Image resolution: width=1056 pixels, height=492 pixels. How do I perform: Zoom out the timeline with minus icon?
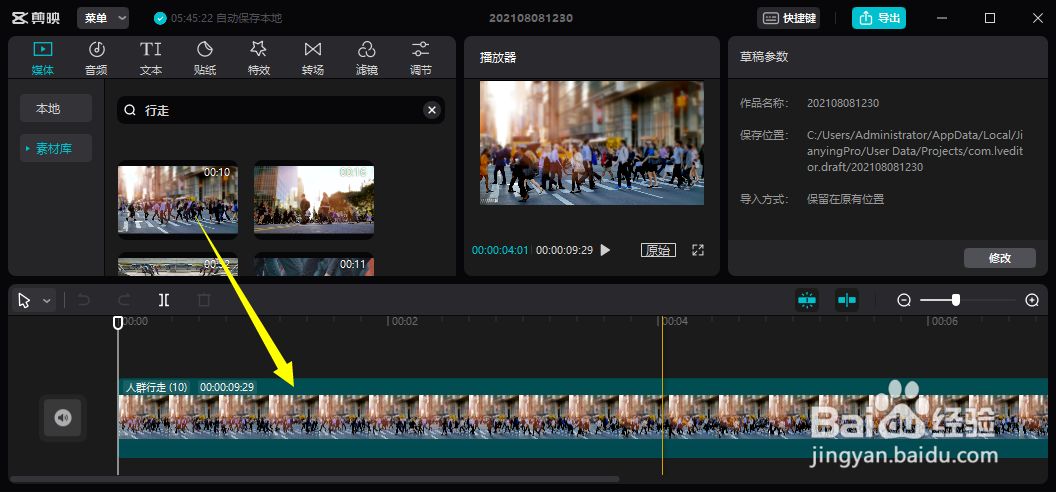pos(904,300)
